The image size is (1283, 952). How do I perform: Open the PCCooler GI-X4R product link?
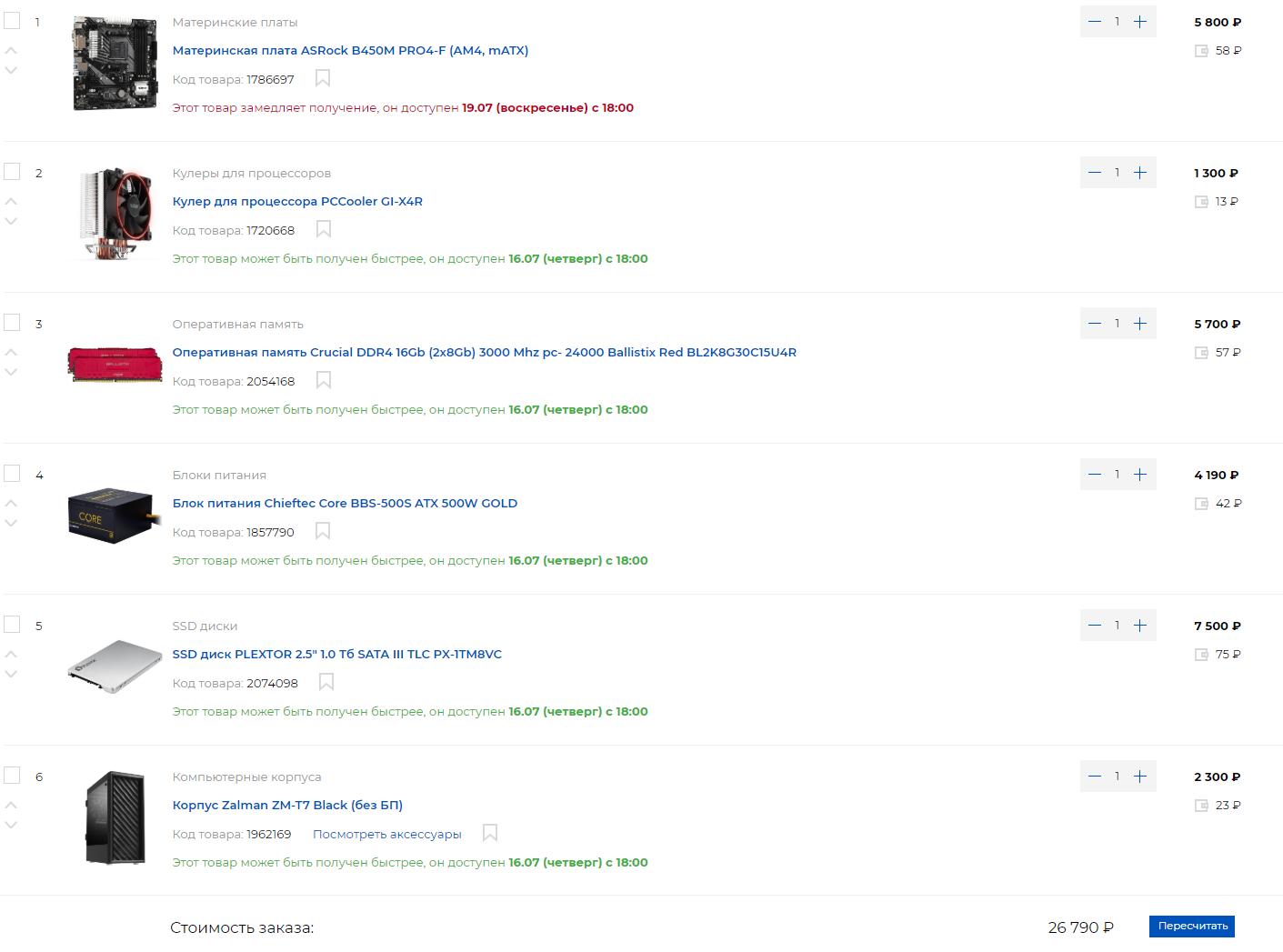[297, 201]
